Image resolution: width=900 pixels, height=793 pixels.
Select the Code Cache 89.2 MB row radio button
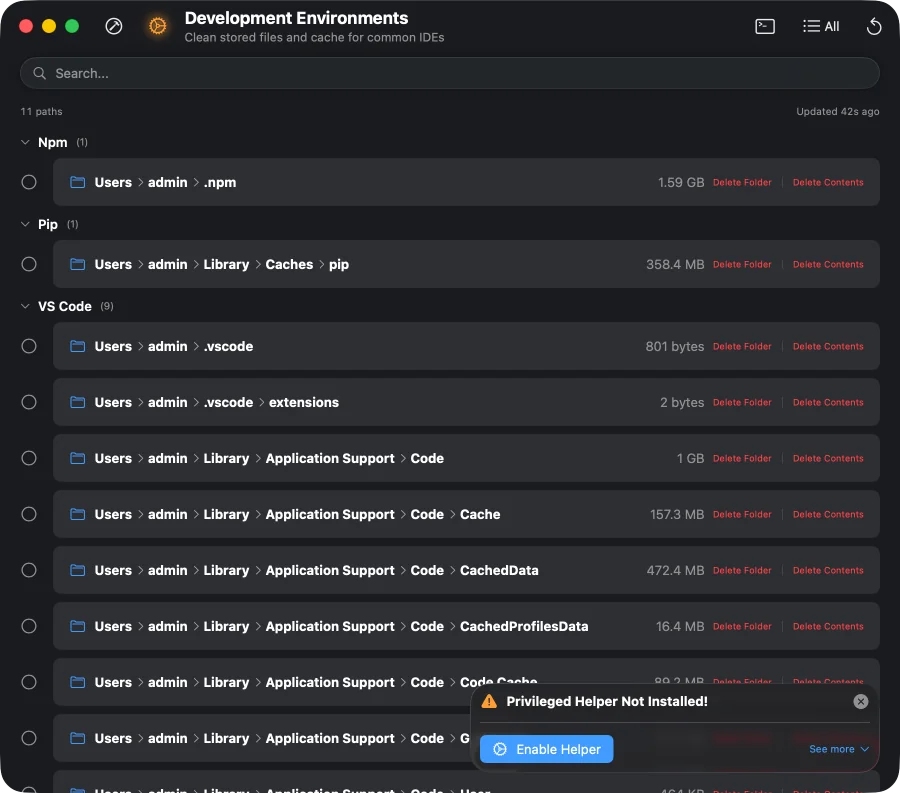point(29,682)
